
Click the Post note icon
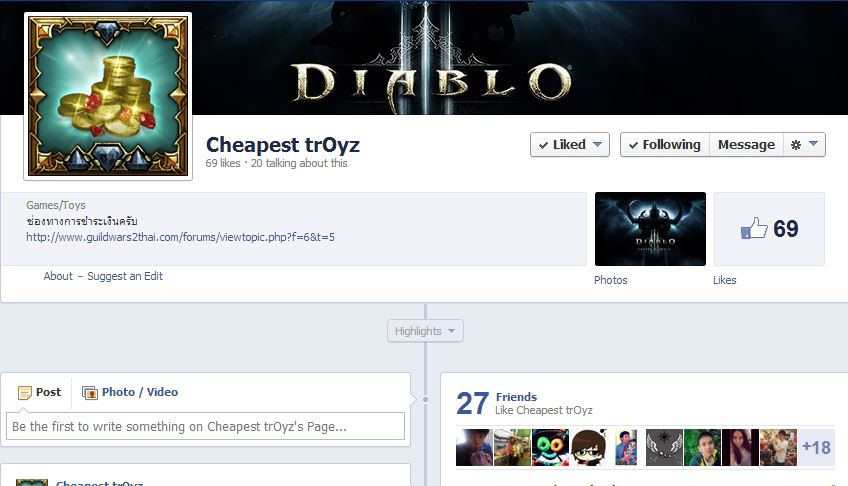24,392
